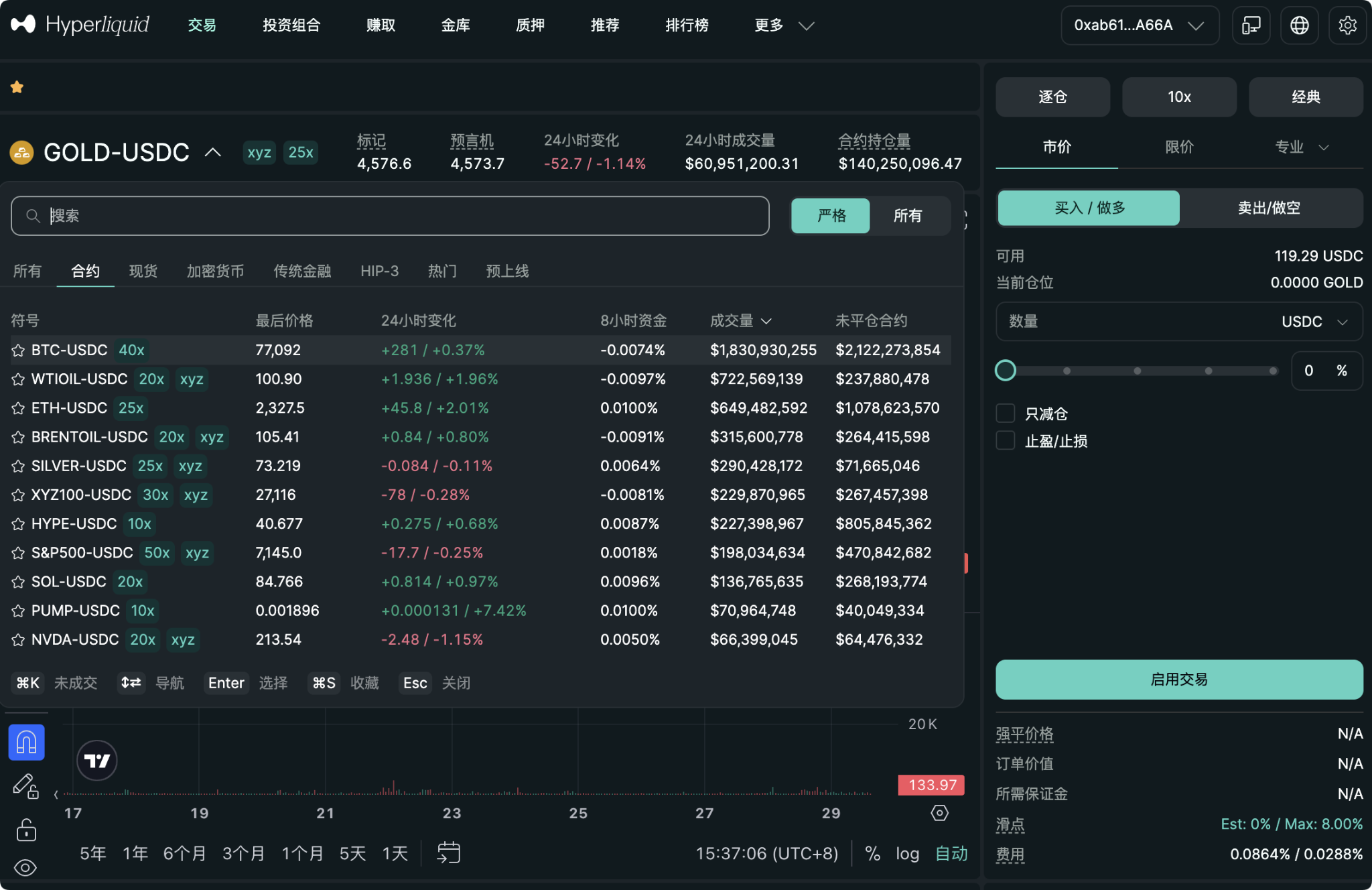Favorite WTIOIL-USDC with its star icon
This screenshot has width=1372, height=890.
(18, 379)
